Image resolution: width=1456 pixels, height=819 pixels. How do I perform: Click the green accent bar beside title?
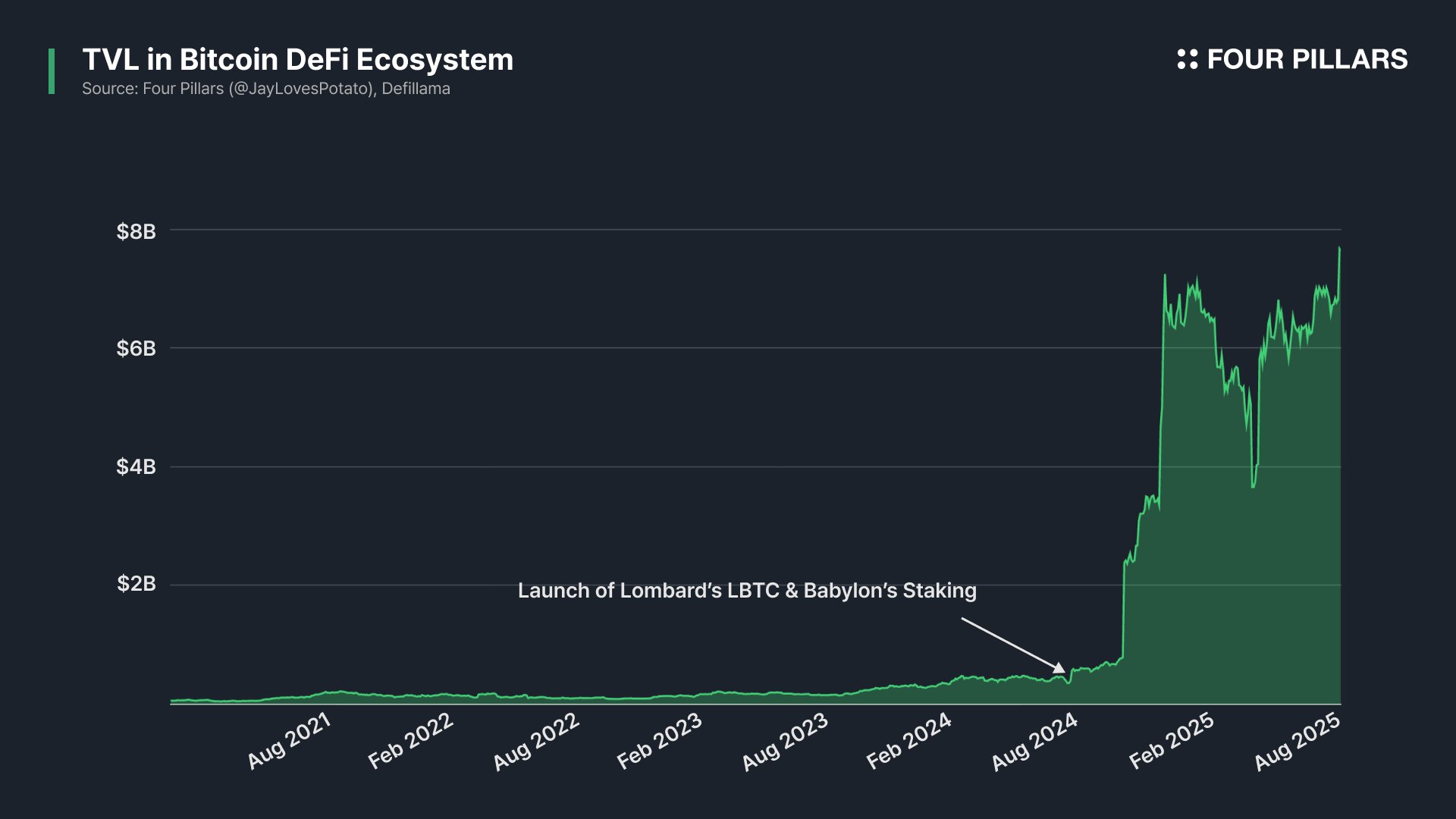tap(52, 71)
